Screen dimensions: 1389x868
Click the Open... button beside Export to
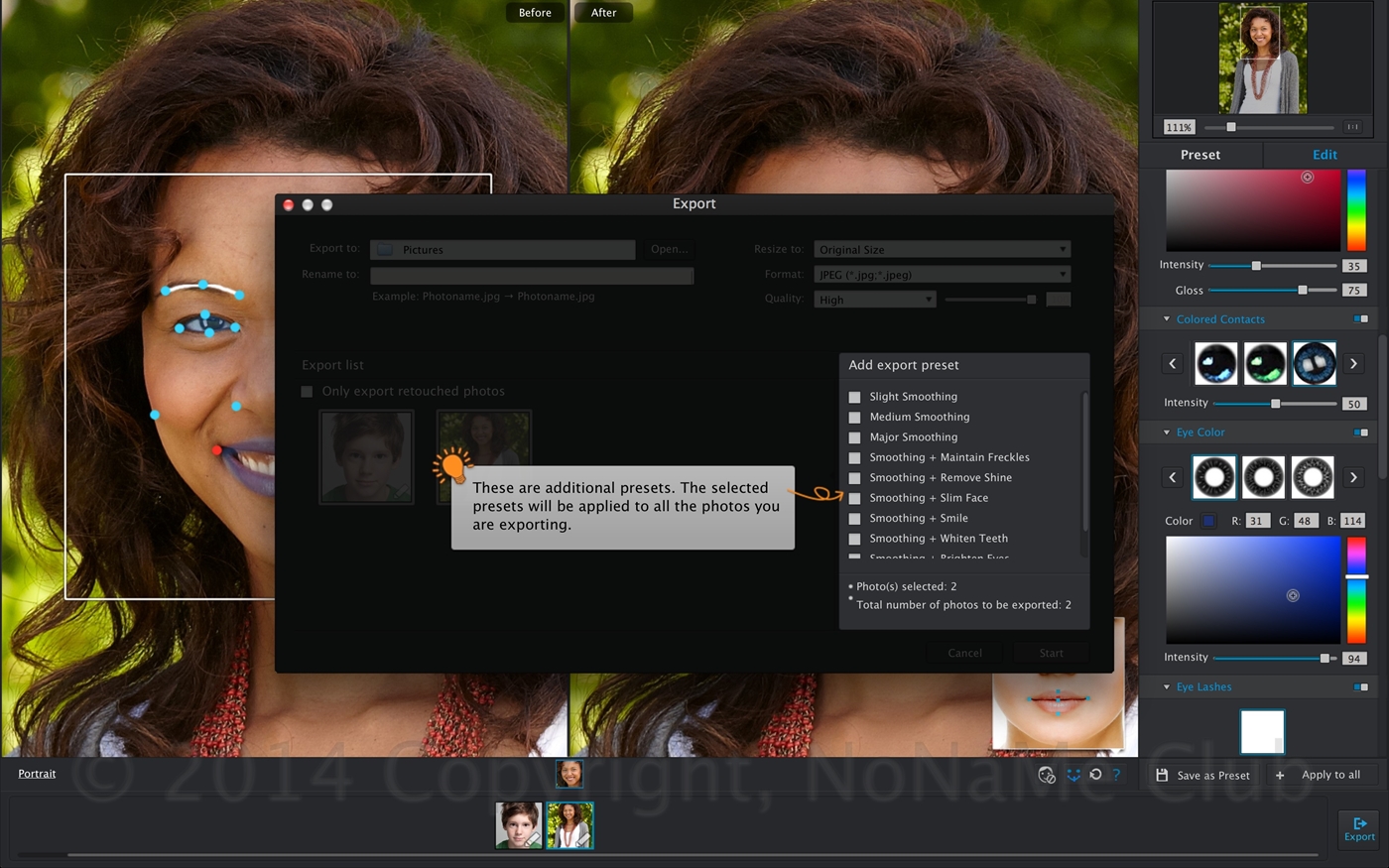tap(669, 249)
